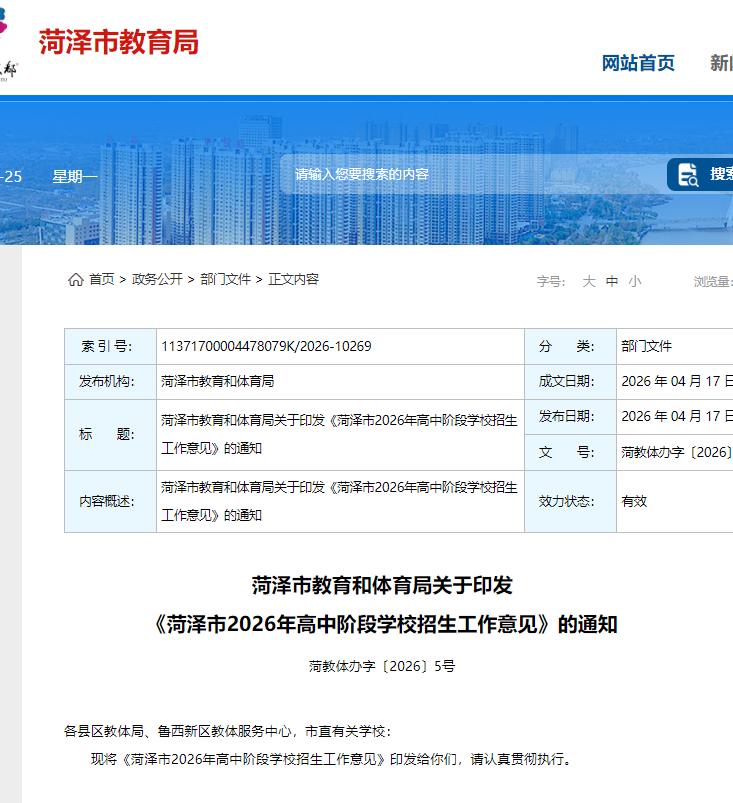Click the 分类 label cell
The width and height of the screenshot is (733, 803).
point(570,346)
